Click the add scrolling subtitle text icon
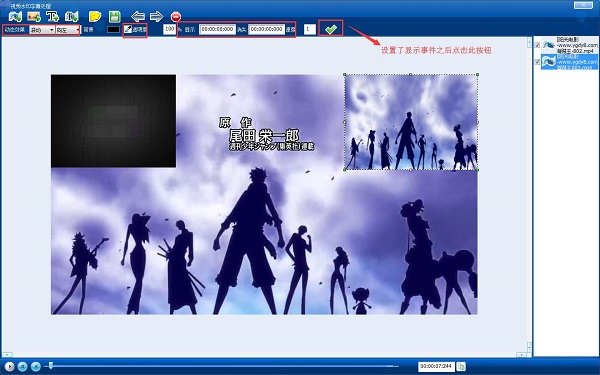The image size is (600, 375). pyautogui.click(x=72, y=16)
